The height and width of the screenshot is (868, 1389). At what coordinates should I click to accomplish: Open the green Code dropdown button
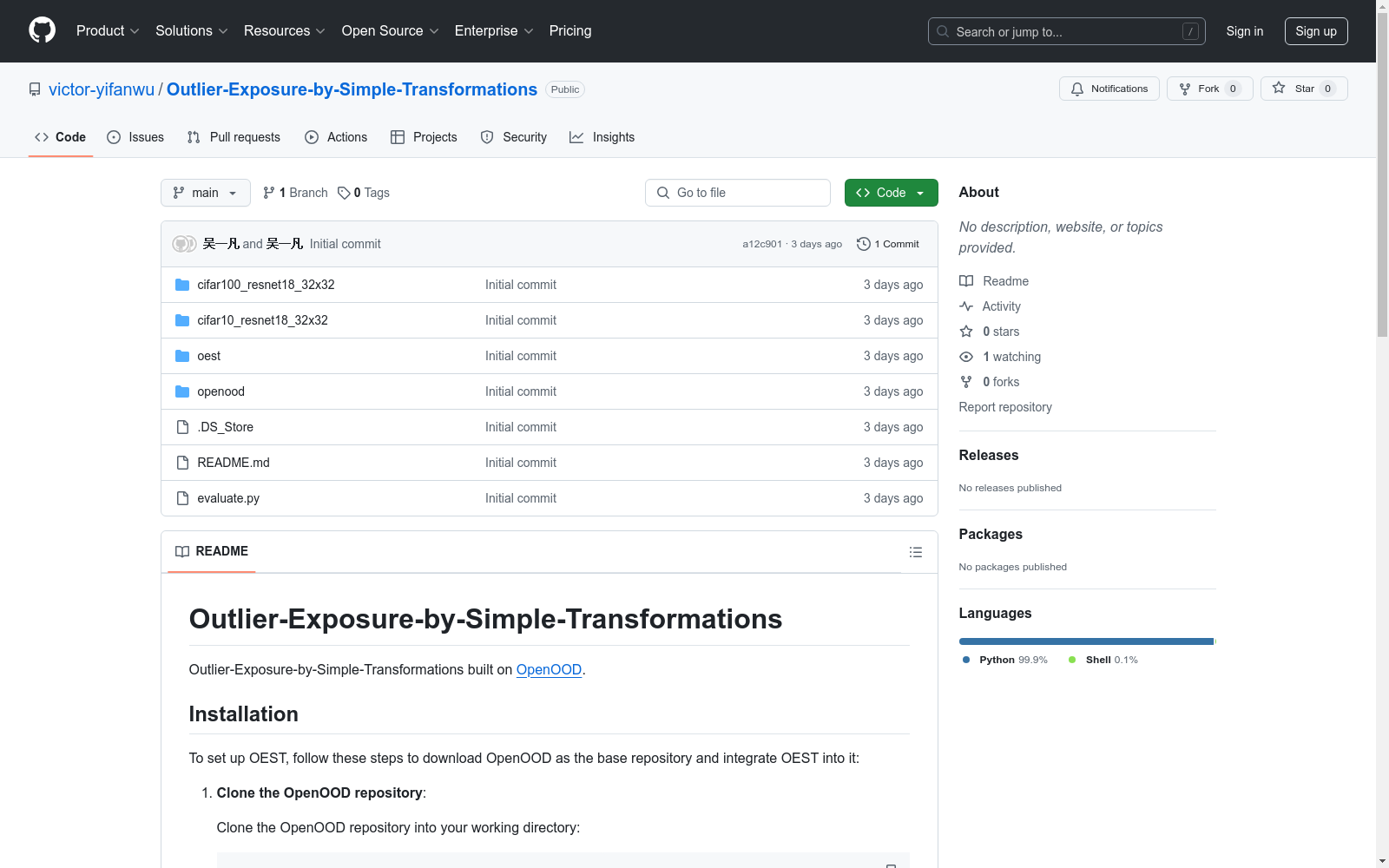click(x=891, y=193)
